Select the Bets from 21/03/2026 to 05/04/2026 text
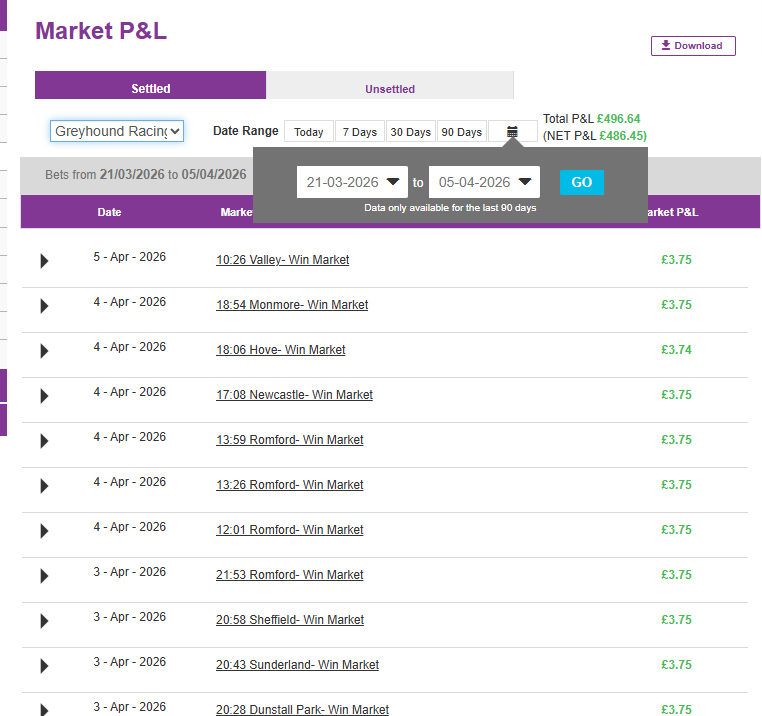The width and height of the screenshot is (762, 716). tap(146, 175)
